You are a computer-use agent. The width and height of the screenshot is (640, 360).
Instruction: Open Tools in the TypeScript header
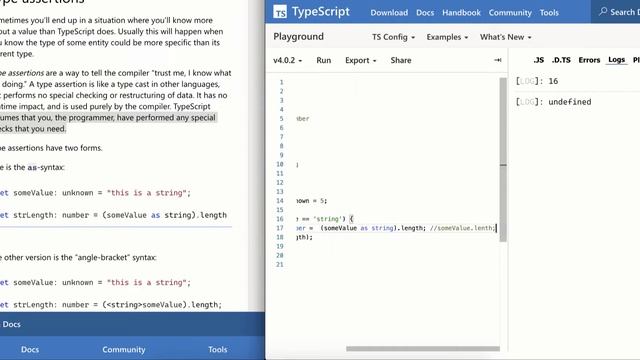tap(549, 13)
